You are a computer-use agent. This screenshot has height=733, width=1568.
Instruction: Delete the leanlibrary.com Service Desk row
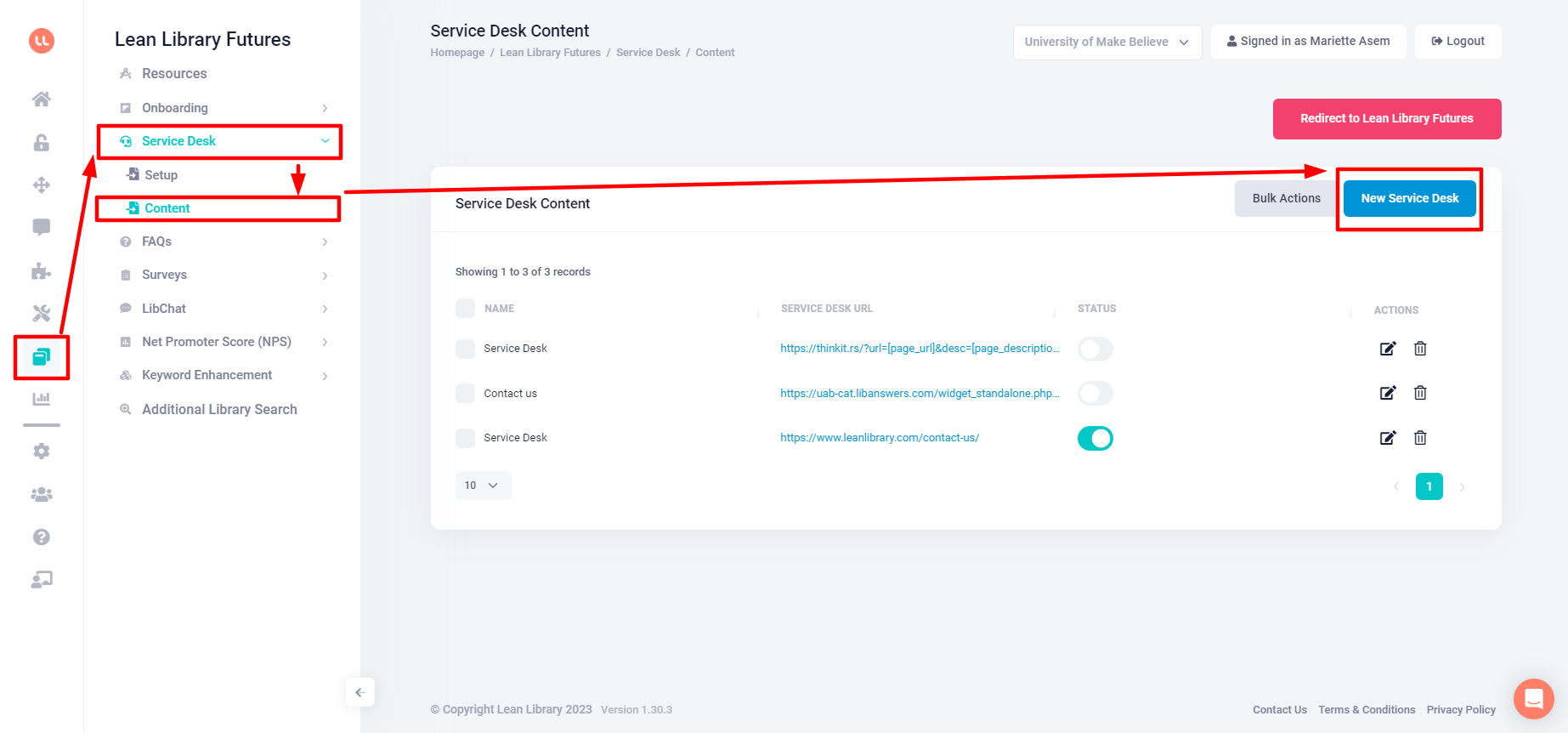[1420, 438]
